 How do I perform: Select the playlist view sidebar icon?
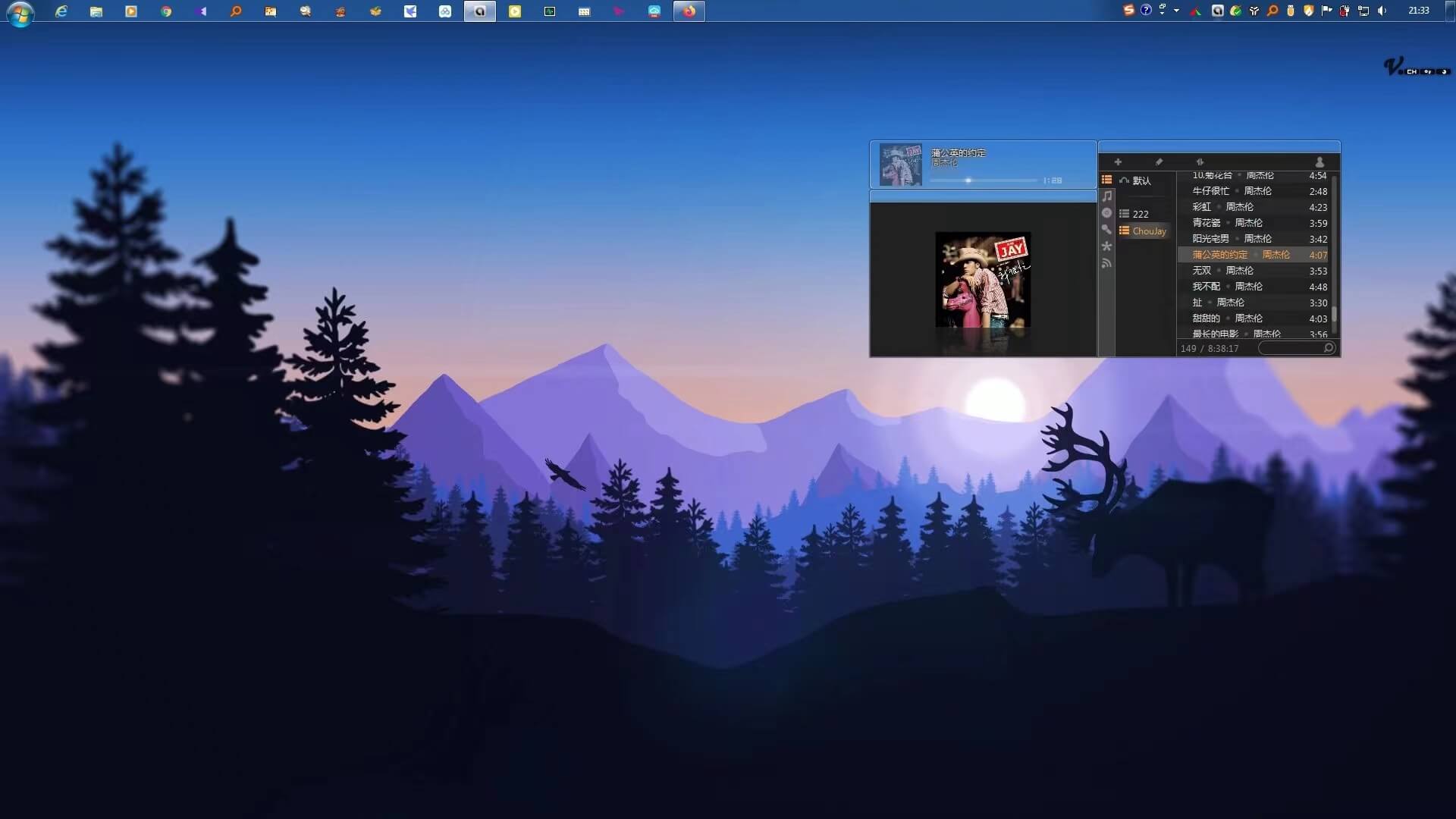1106,180
